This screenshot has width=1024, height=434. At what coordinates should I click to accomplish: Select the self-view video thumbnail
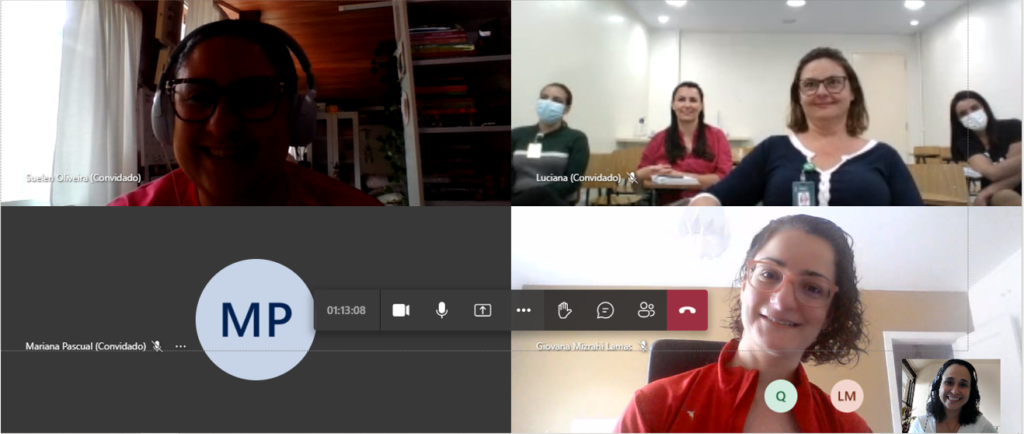[950, 395]
